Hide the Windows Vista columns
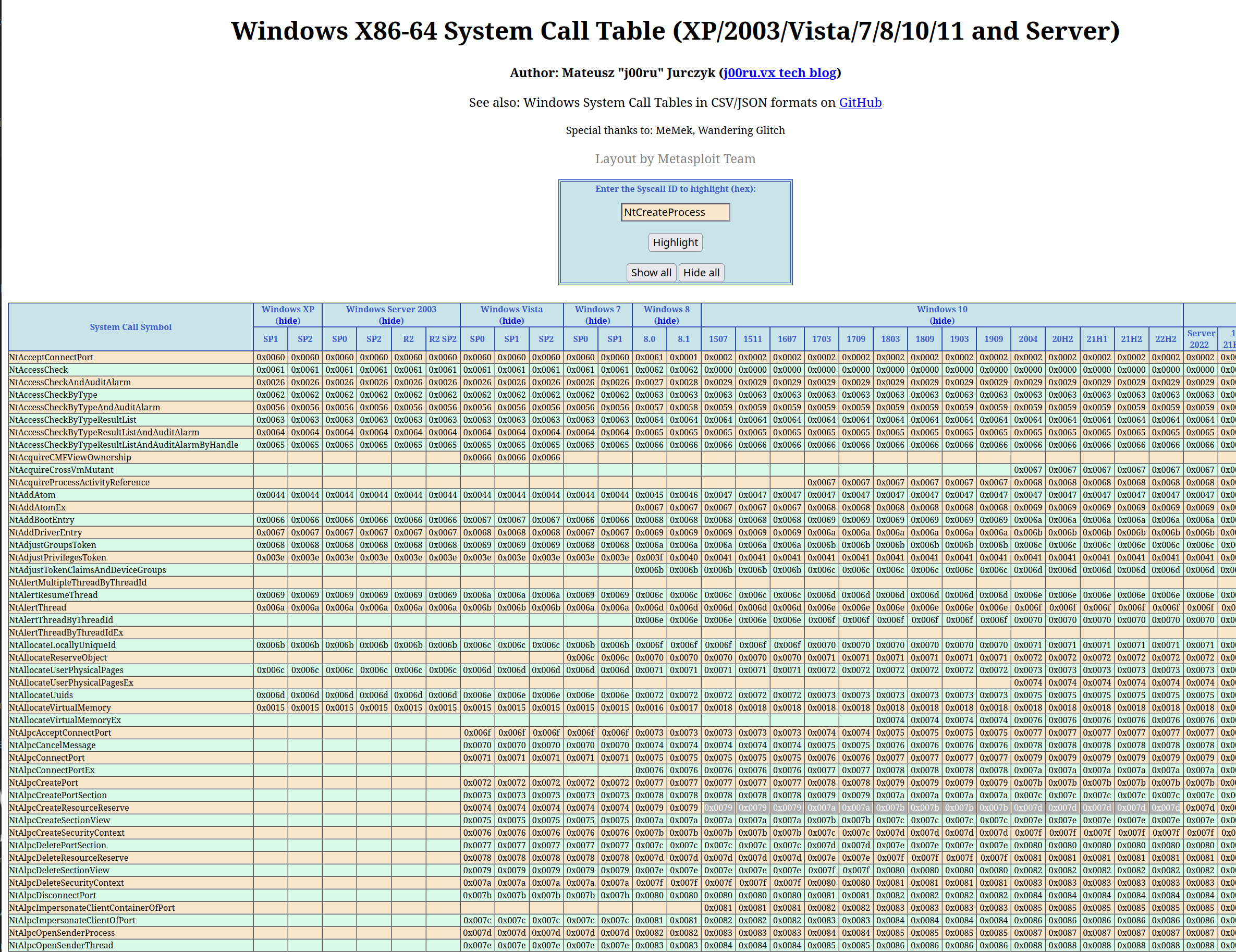Screen dimensions: 1236x952 [x=511, y=321]
